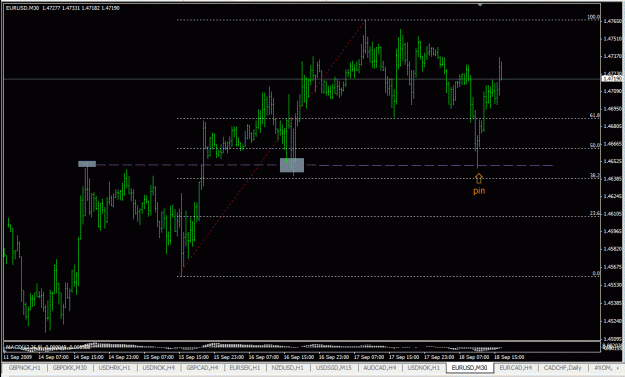Select the Fibonacci 50.0 level label

coord(595,145)
